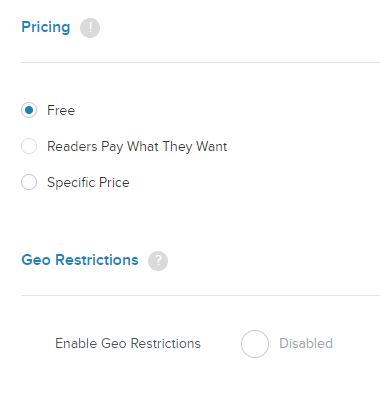Viewport: 380px width, 395px height.
Task: Click the Geo Restrictions section heading
Action: [80, 260]
